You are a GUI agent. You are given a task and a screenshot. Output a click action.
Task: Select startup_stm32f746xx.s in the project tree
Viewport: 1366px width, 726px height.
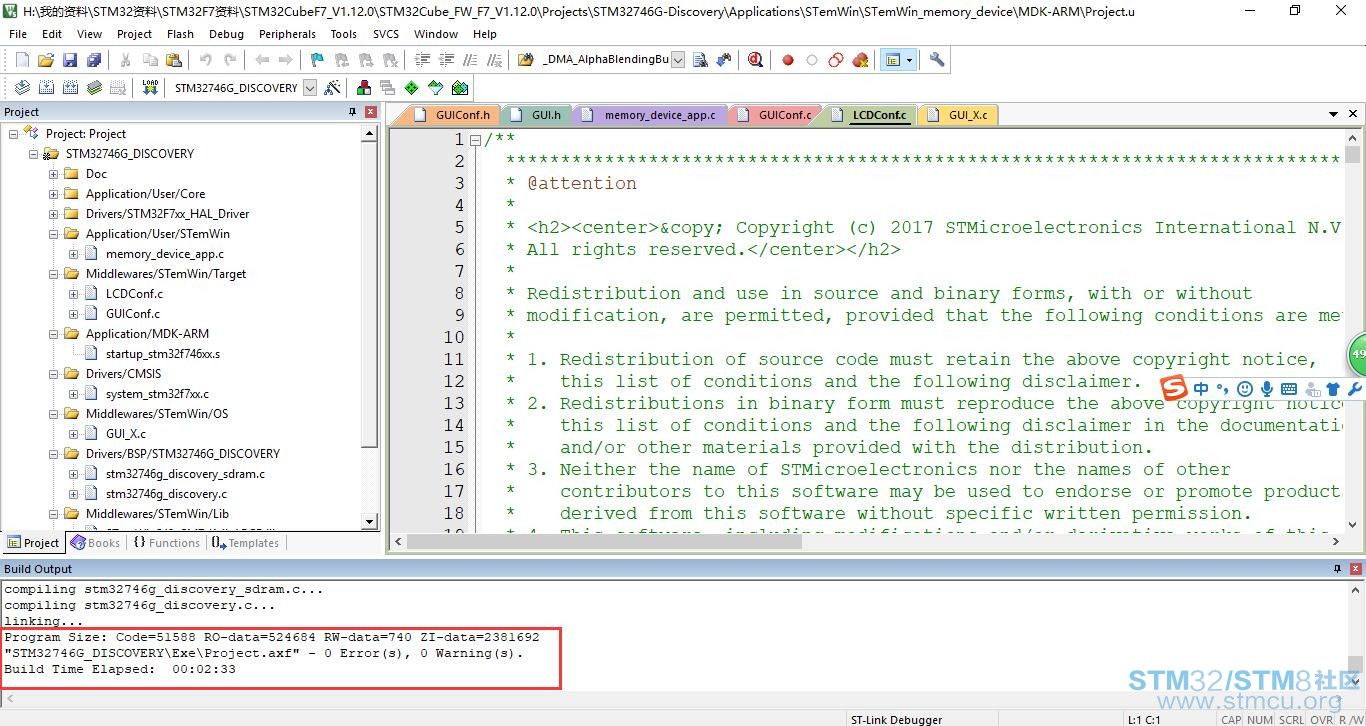[x=162, y=354]
